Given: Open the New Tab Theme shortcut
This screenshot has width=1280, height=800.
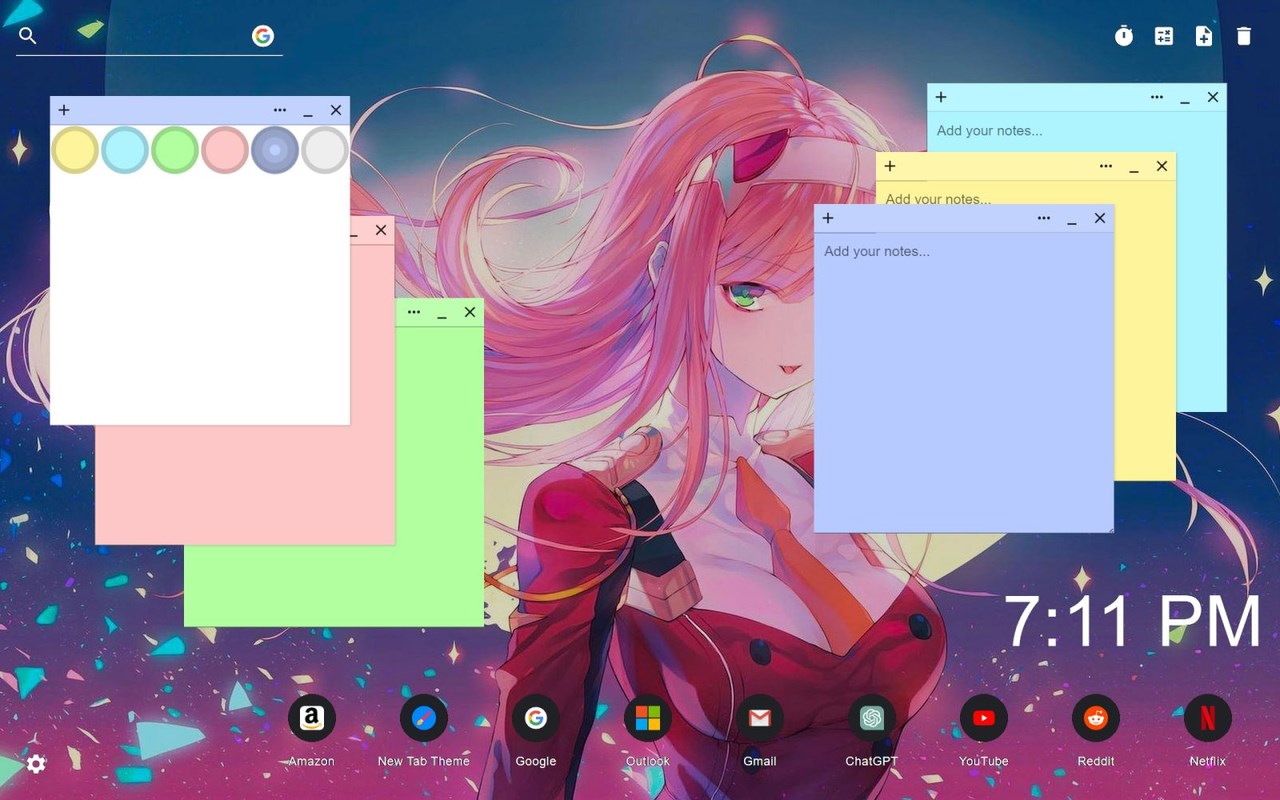Looking at the screenshot, I should click(424, 718).
